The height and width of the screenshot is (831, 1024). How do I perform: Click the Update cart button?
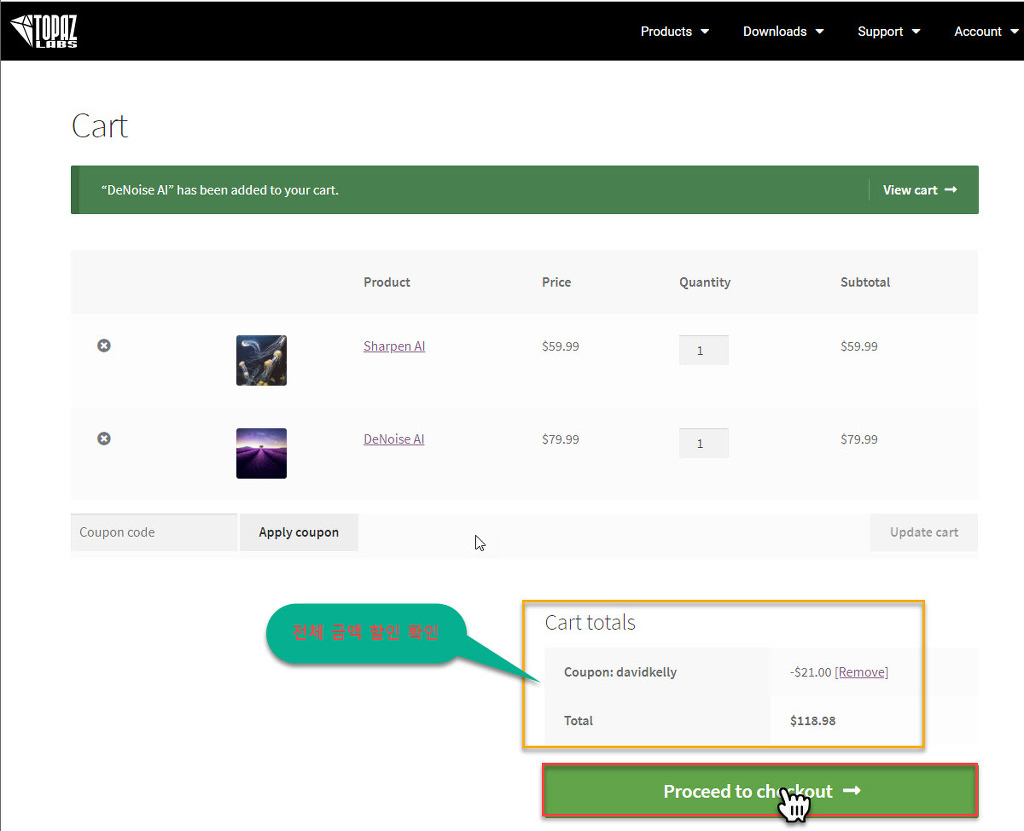point(923,532)
